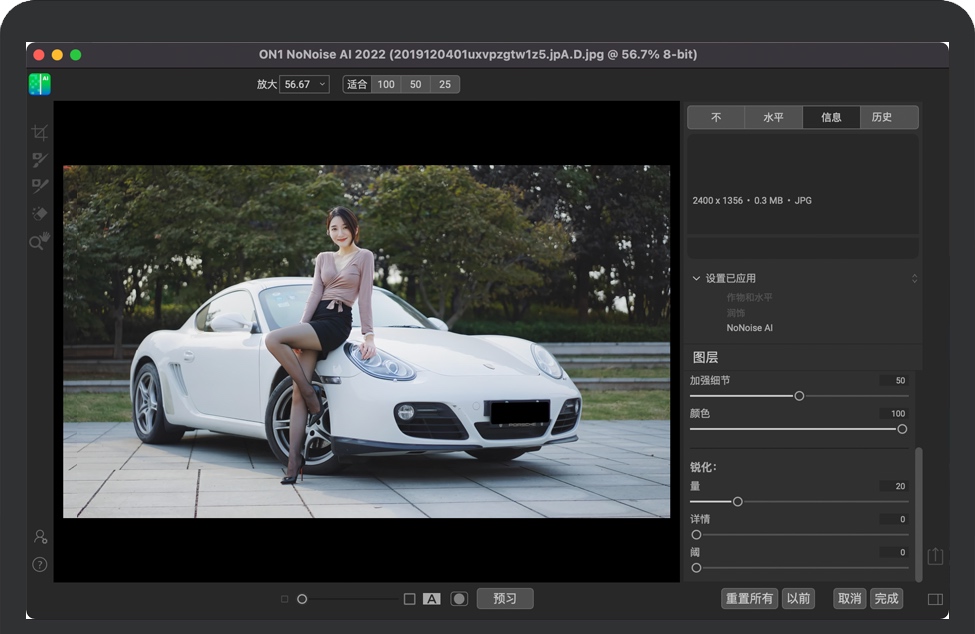Toggle the A mask view button
The image size is (975, 634).
[x=431, y=599]
